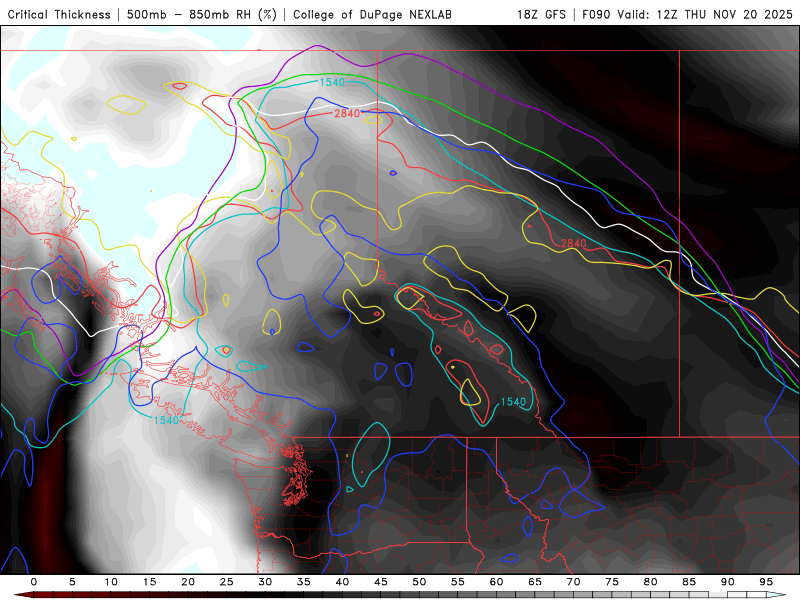Image resolution: width=800 pixels, height=600 pixels.
Task: Select the 10 tick on the RH scale
Action: pyautogui.click(x=111, y=582)
